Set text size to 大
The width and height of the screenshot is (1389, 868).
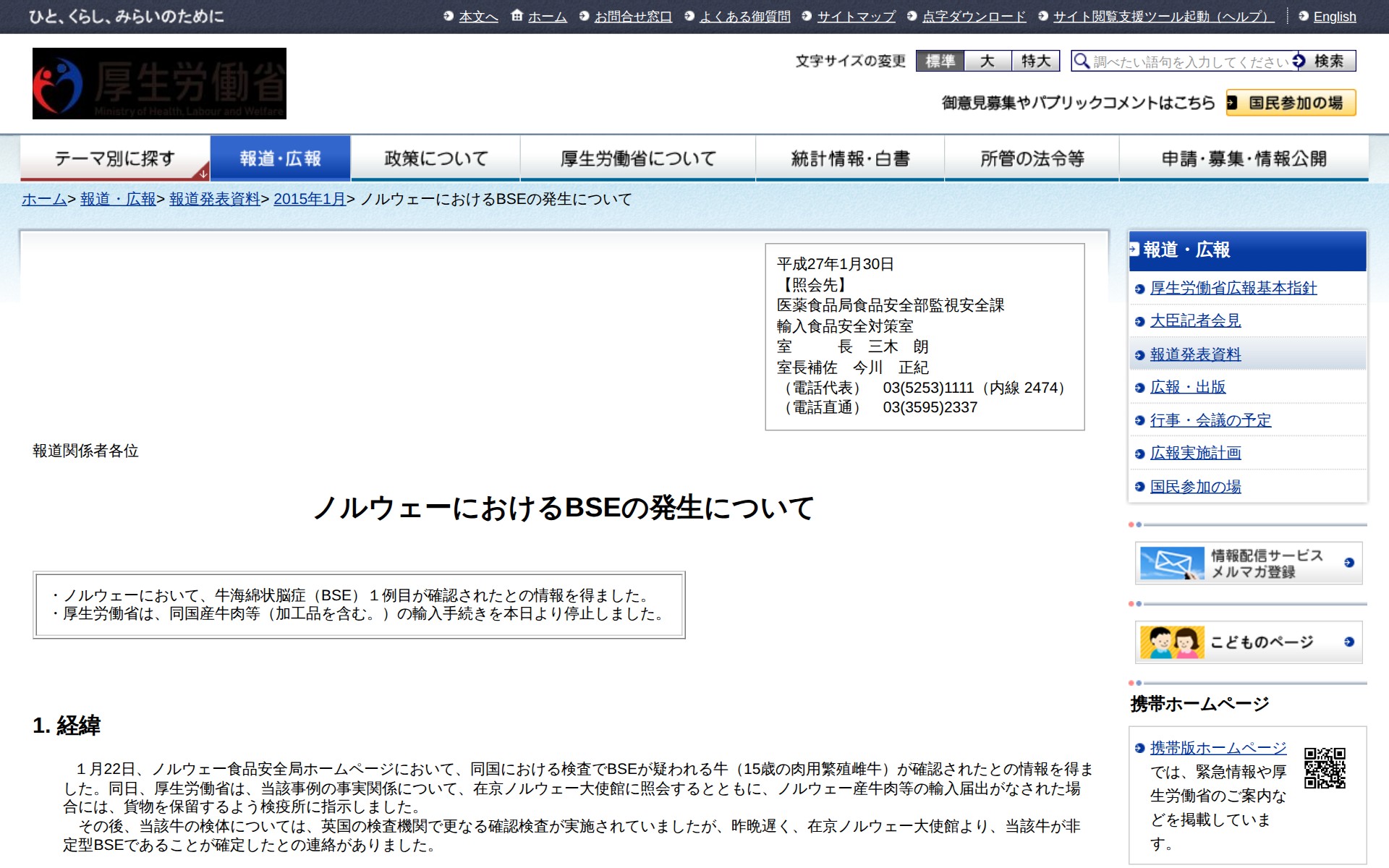click(987, 61)
